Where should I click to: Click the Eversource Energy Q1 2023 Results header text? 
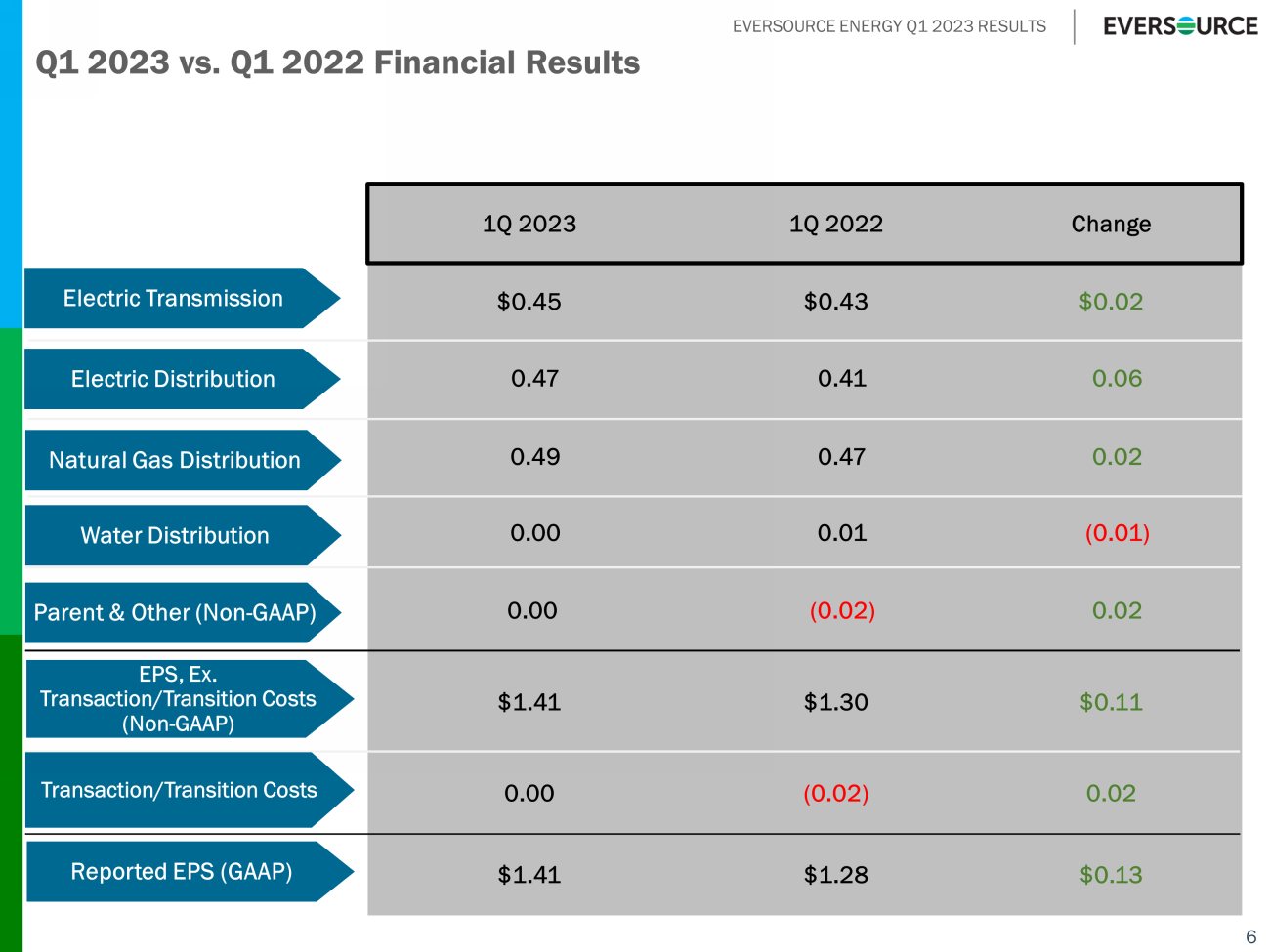[889, 26]
